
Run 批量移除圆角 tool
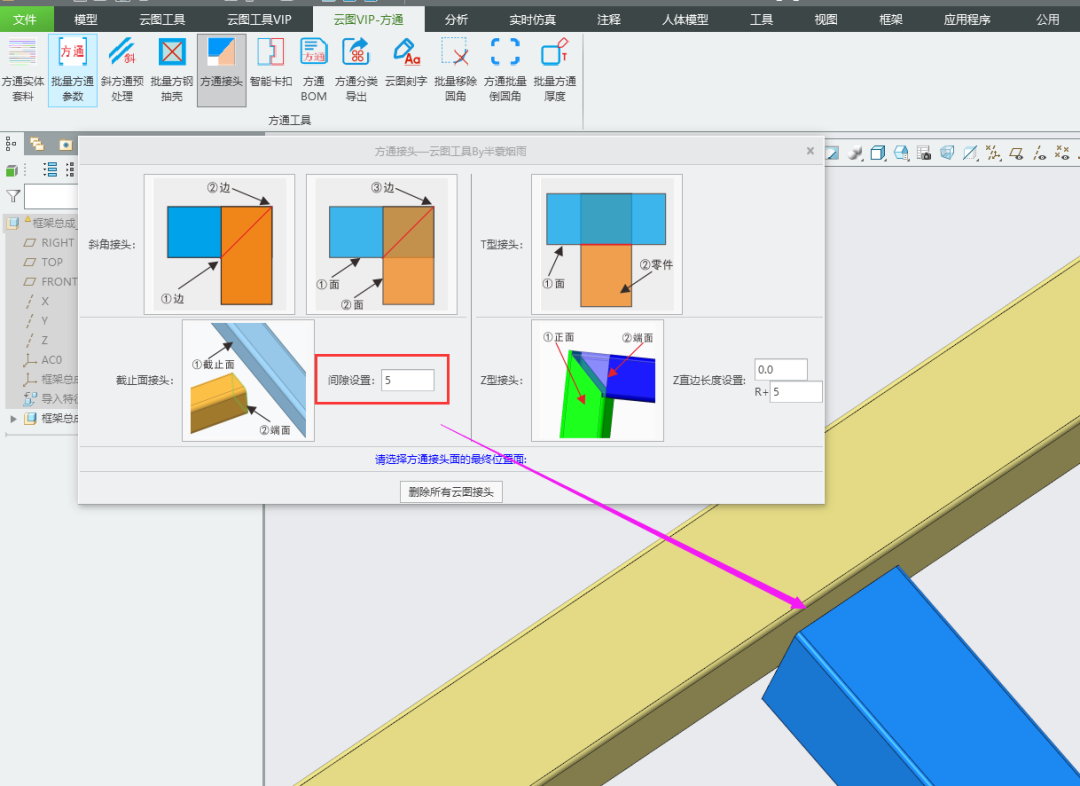click(455, 70)
